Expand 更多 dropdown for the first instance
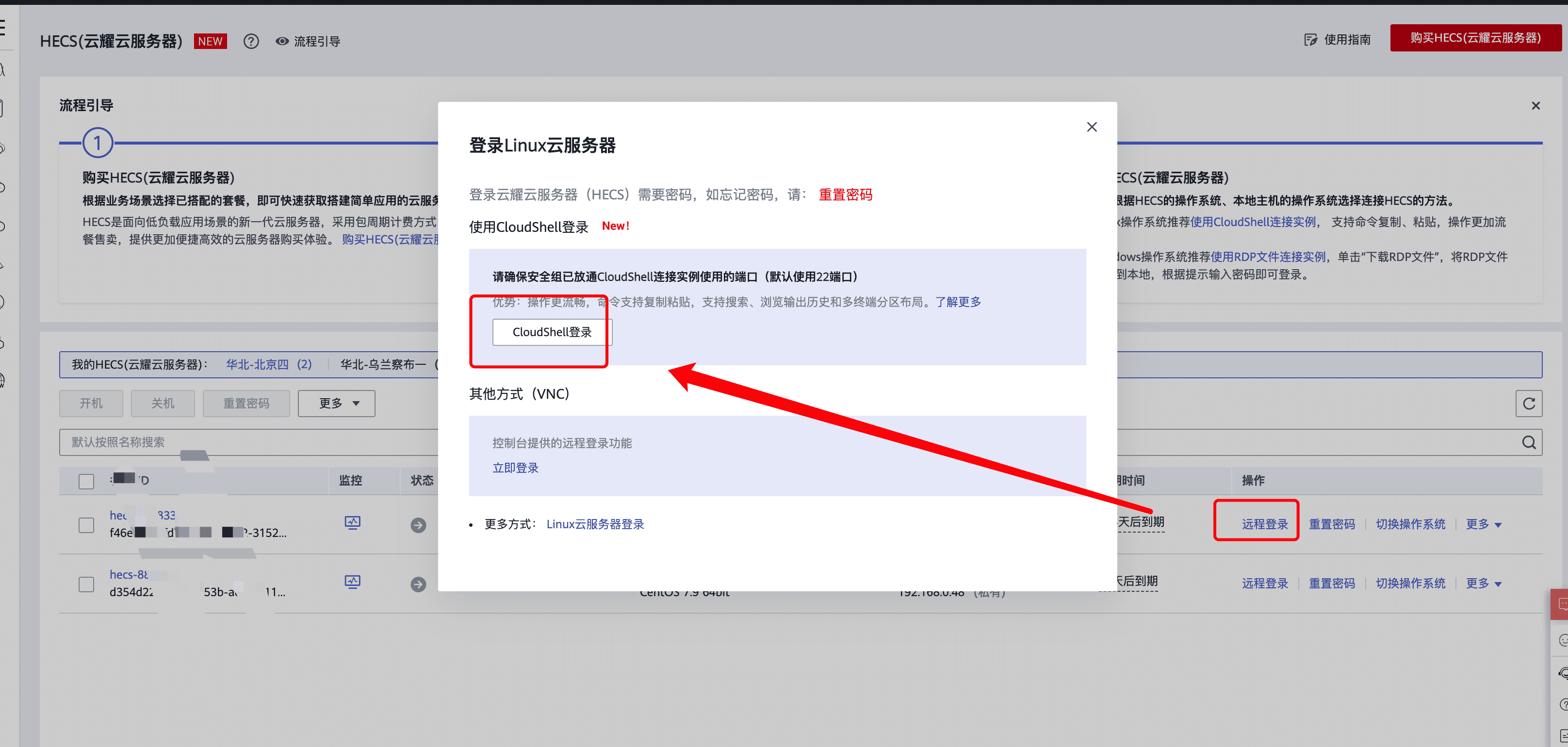This screenshot has width=1568, height=747. (x=1484, y=523)
